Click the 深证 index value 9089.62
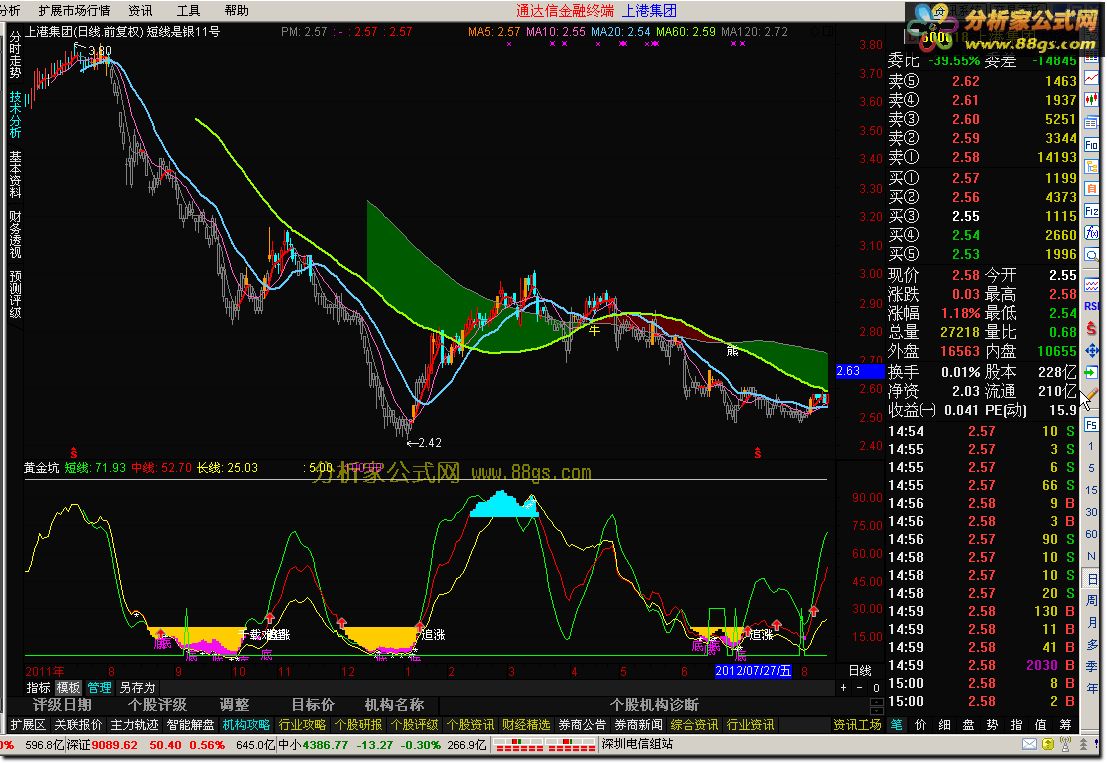This screenshot has height=763, width=1107. (114, 745)
